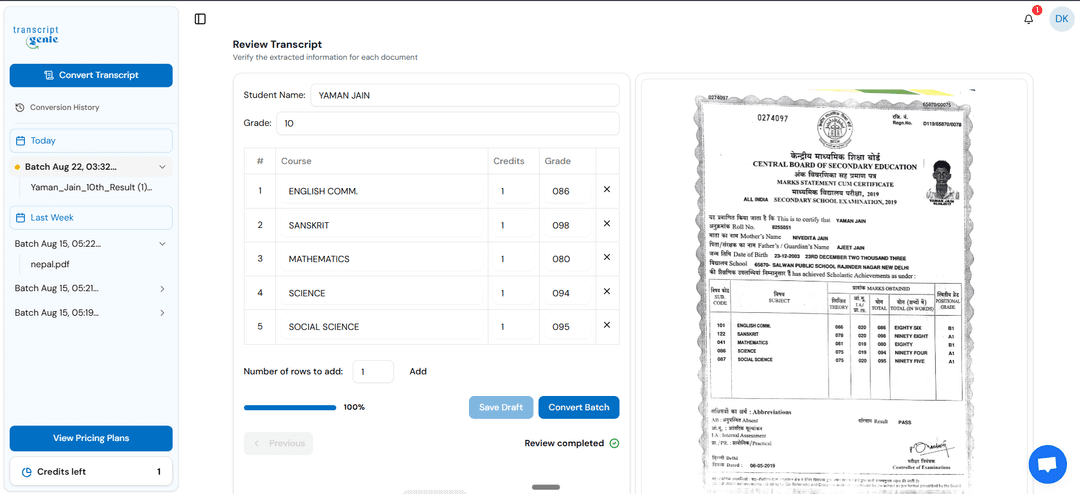The height and width of the screenshot is (494, 1080).
Task: Click the Review Transcript heading
Action: click(x=278, y=44)
